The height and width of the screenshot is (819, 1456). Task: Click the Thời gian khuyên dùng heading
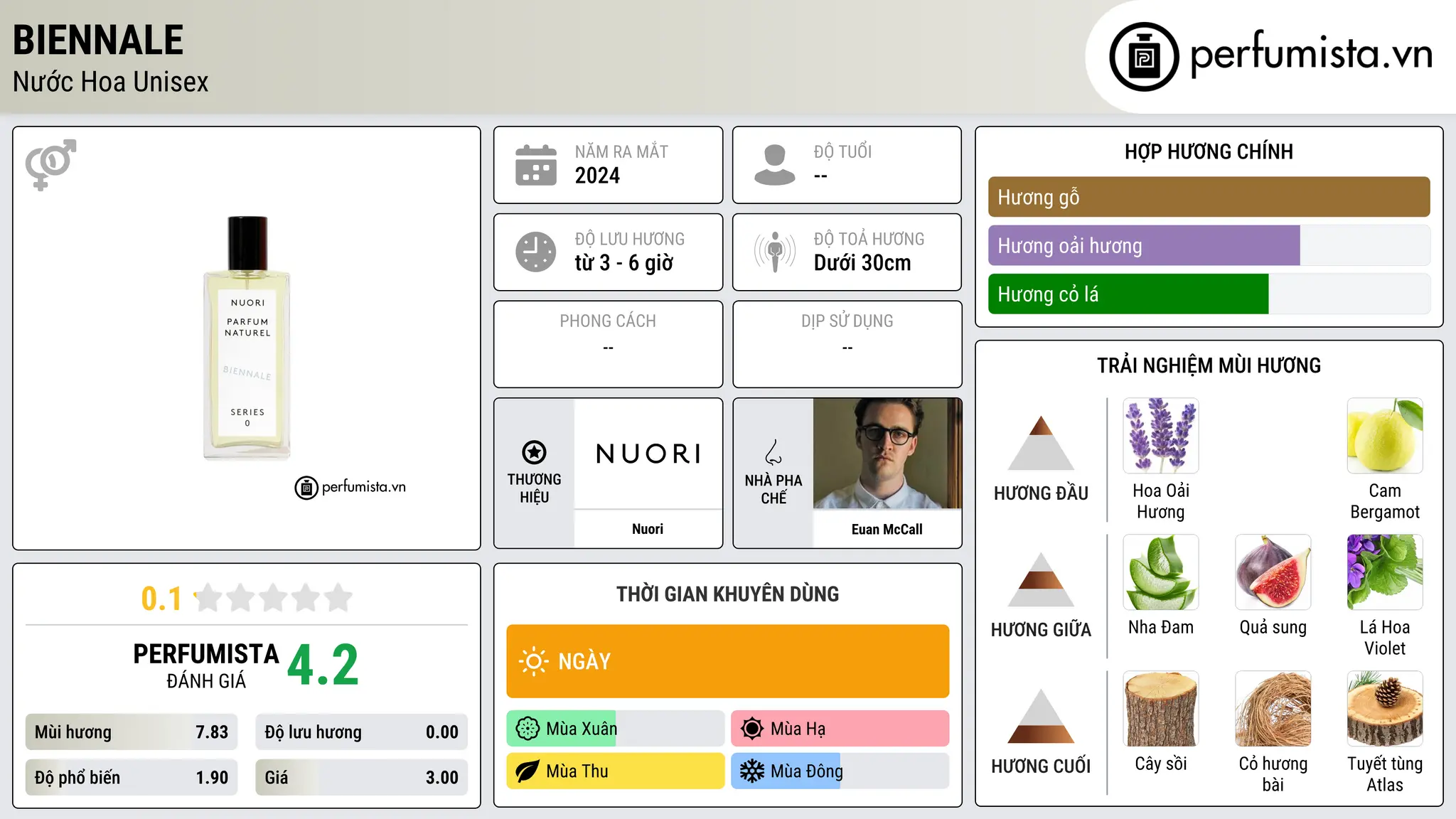[728, 594]
